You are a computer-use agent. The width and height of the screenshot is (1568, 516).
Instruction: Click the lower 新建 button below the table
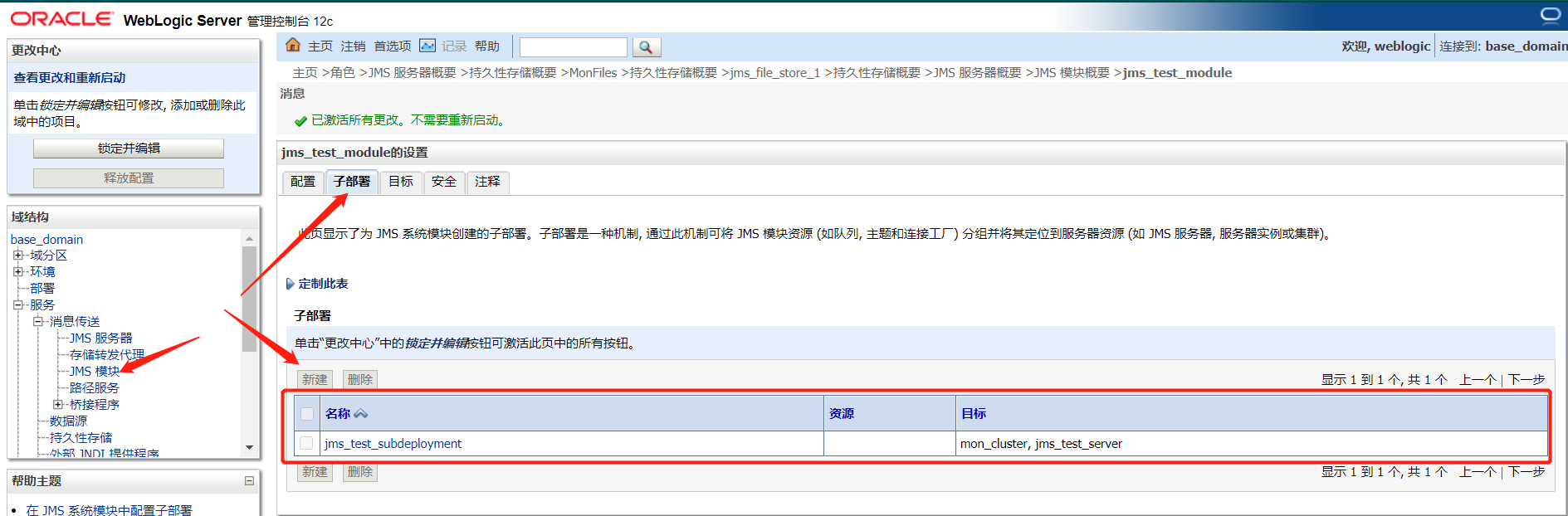point(315,472)
